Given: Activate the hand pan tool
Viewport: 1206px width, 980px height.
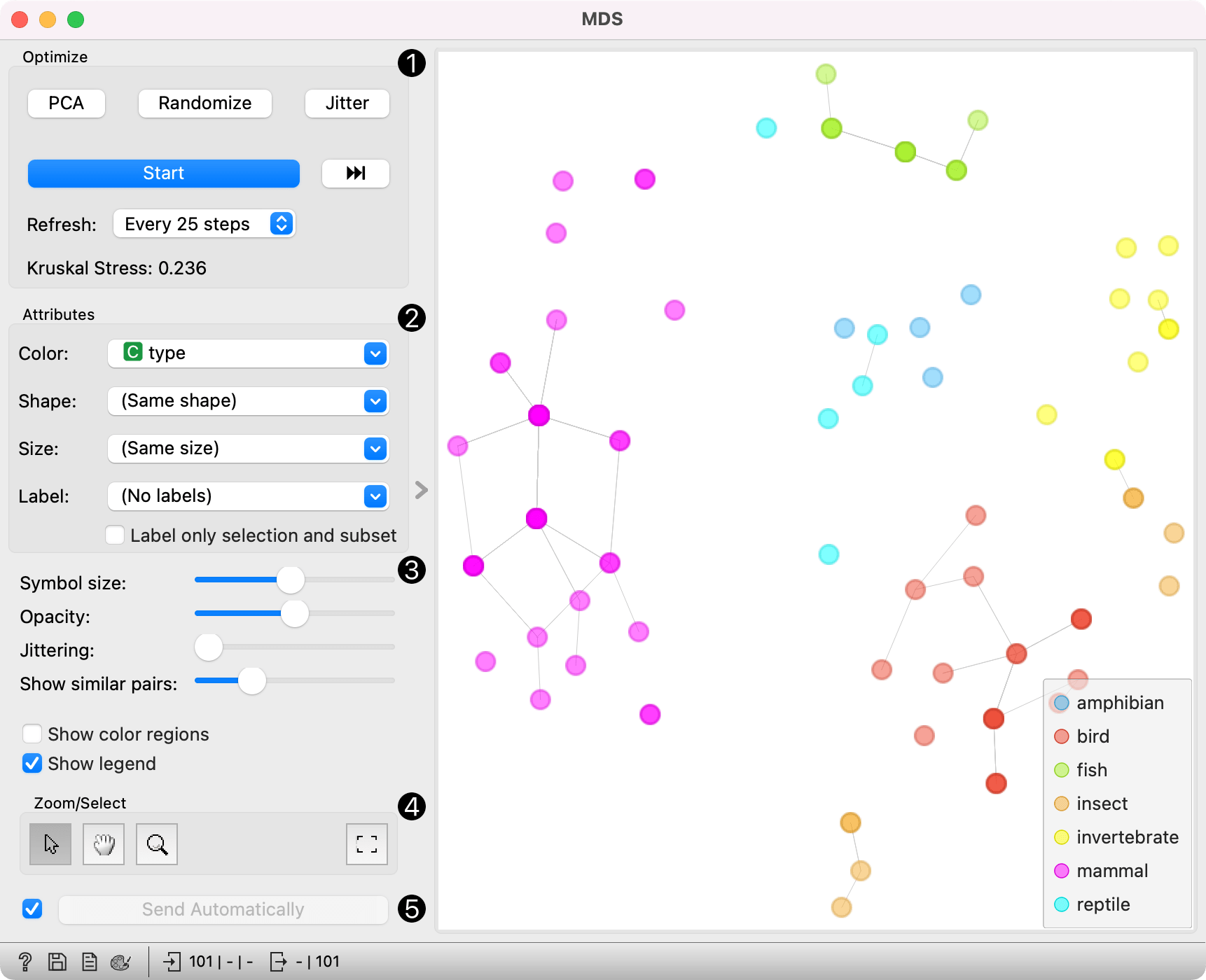Looking at the screenshot, I should click(x=104, y=844).
